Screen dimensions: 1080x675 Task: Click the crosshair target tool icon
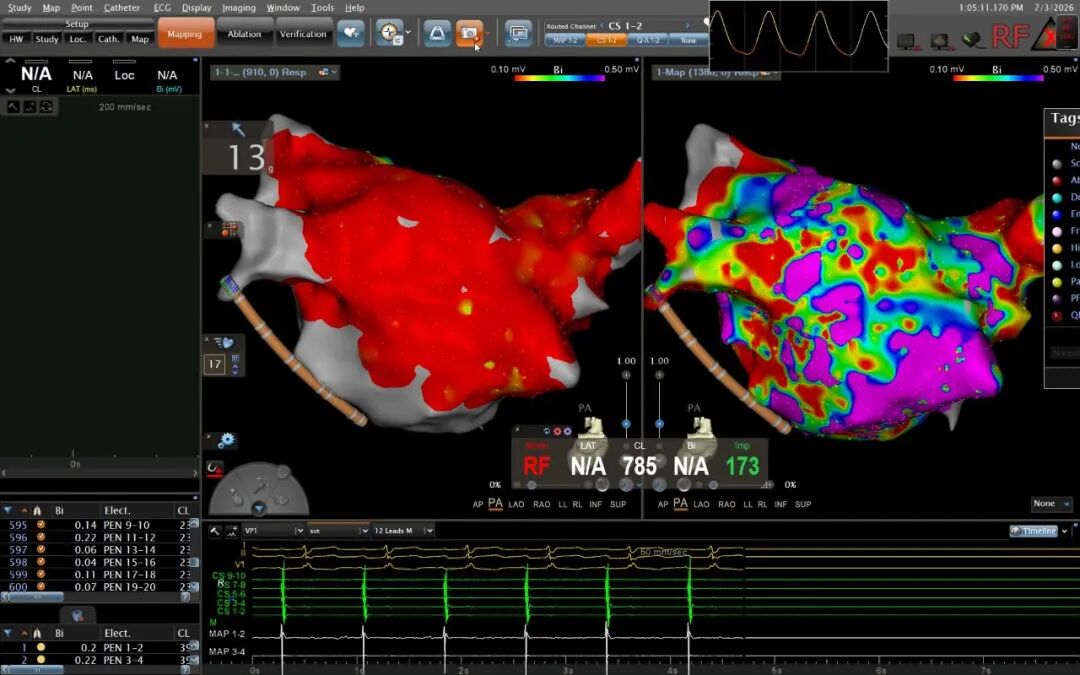click(389, 33)
